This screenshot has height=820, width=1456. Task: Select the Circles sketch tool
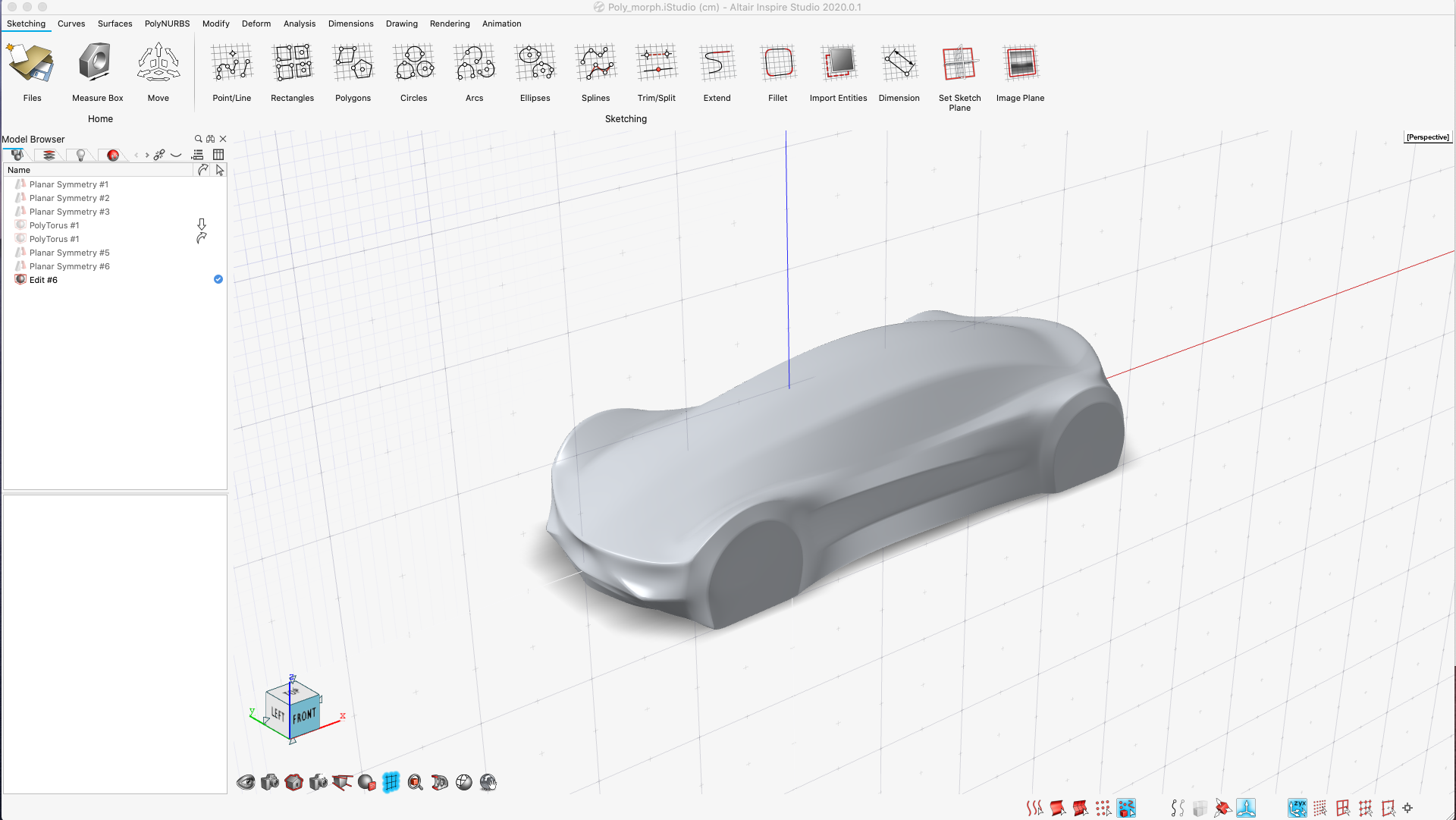414,72
